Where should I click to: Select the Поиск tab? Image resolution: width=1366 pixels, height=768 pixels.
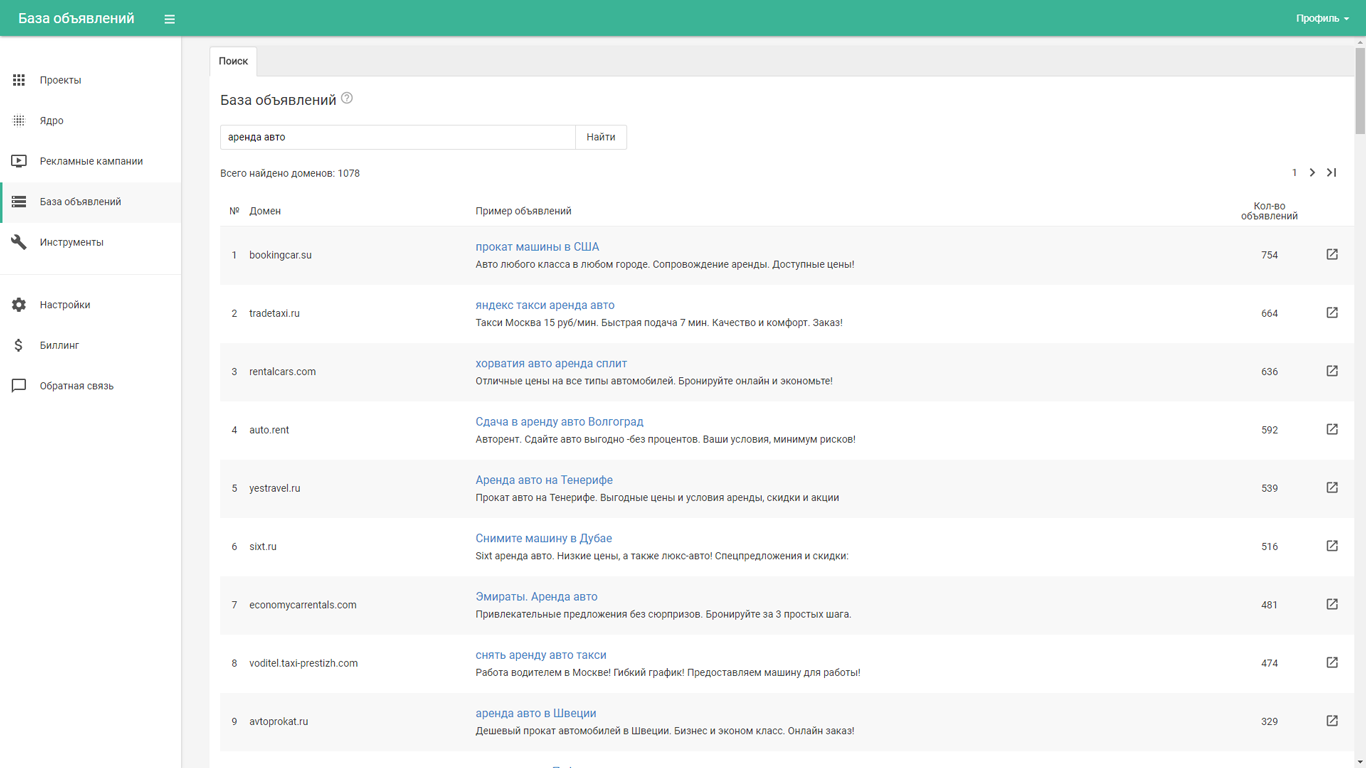[233, 61]
